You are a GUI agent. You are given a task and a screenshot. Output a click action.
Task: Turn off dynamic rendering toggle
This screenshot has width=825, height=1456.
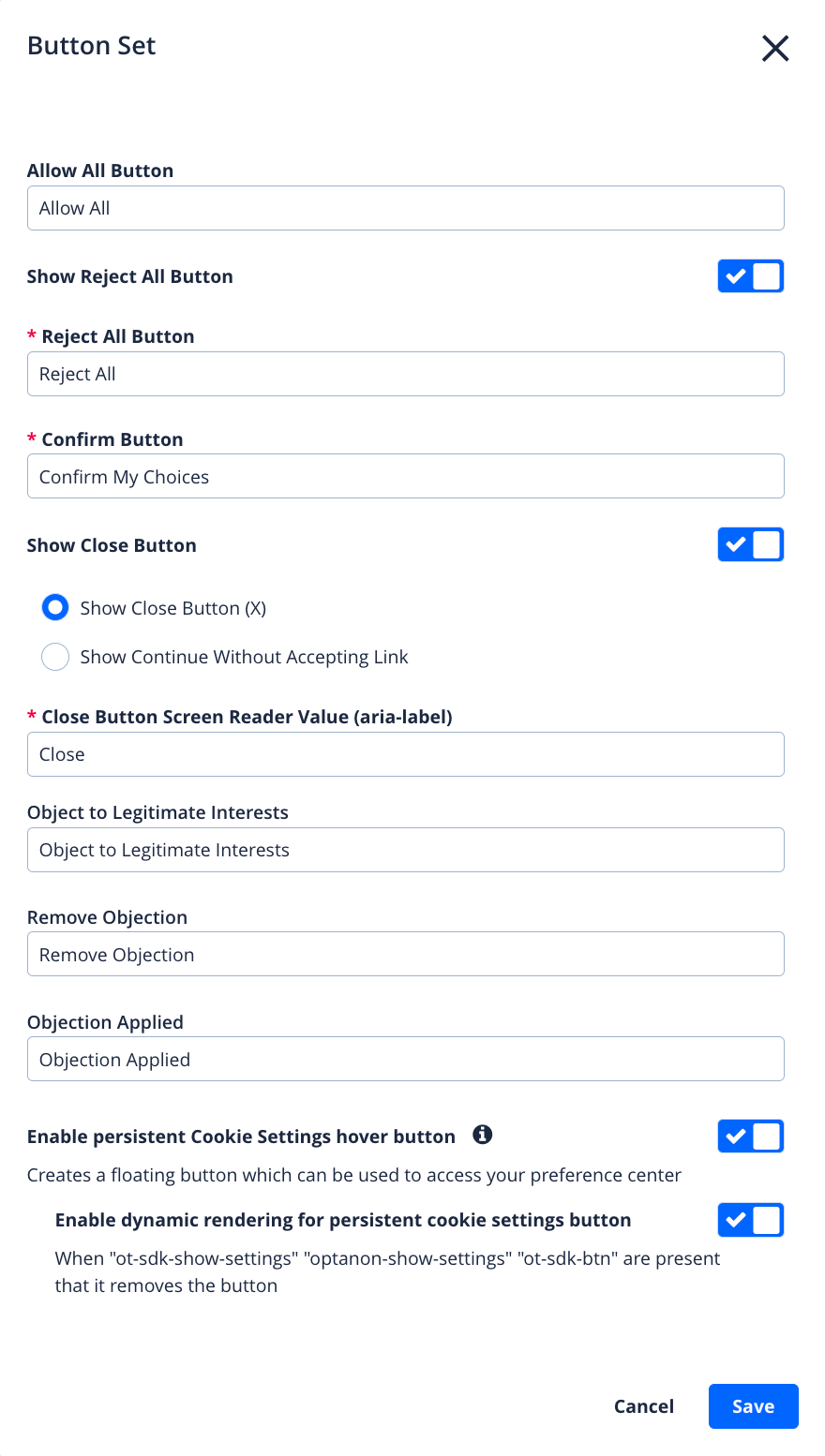pos(750,1220)
